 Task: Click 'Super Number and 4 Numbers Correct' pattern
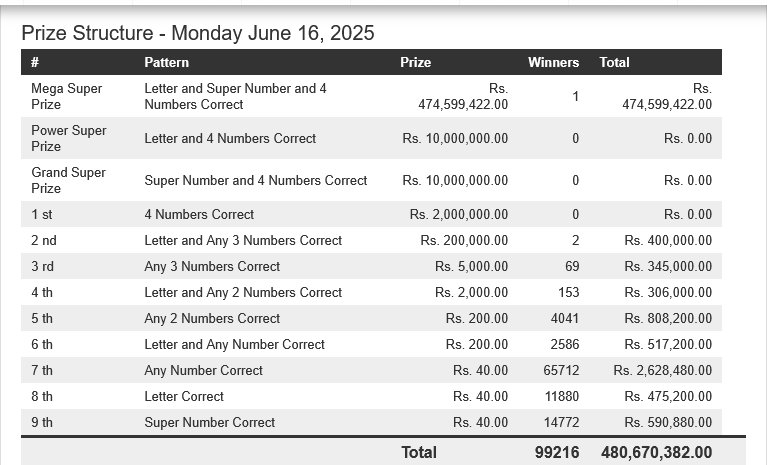(256, 180)
